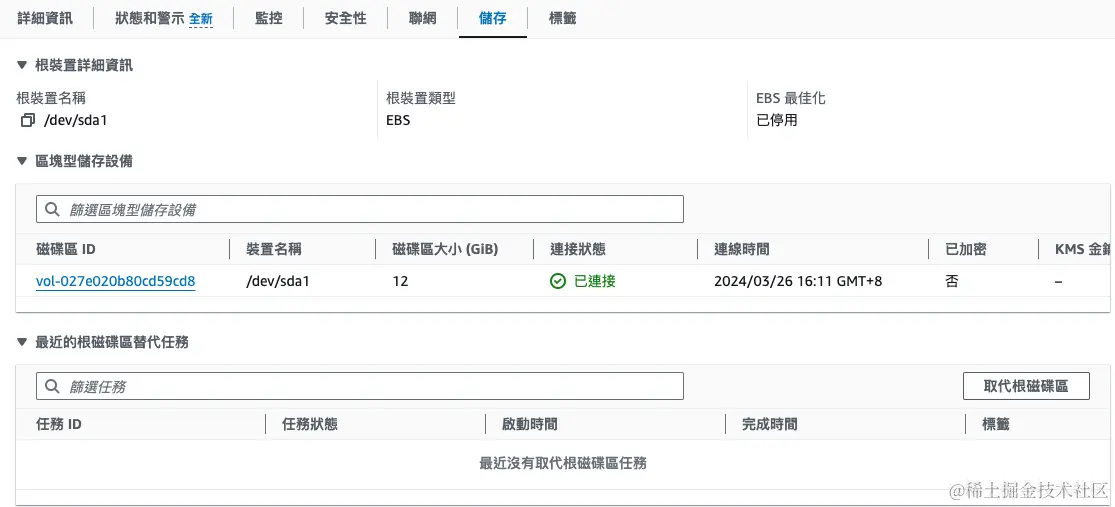Click the 最近沒有取代根磁碟區任務 empty message
Image resolution: width=1115 pixels, height=507 pixels.
(563, 464)
